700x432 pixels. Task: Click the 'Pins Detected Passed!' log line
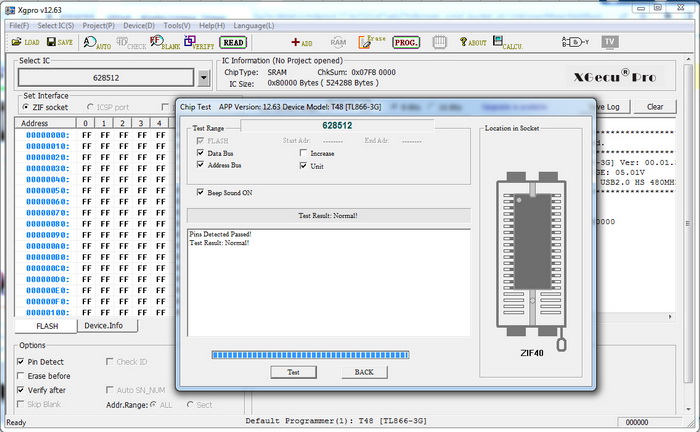coord(221,234)
